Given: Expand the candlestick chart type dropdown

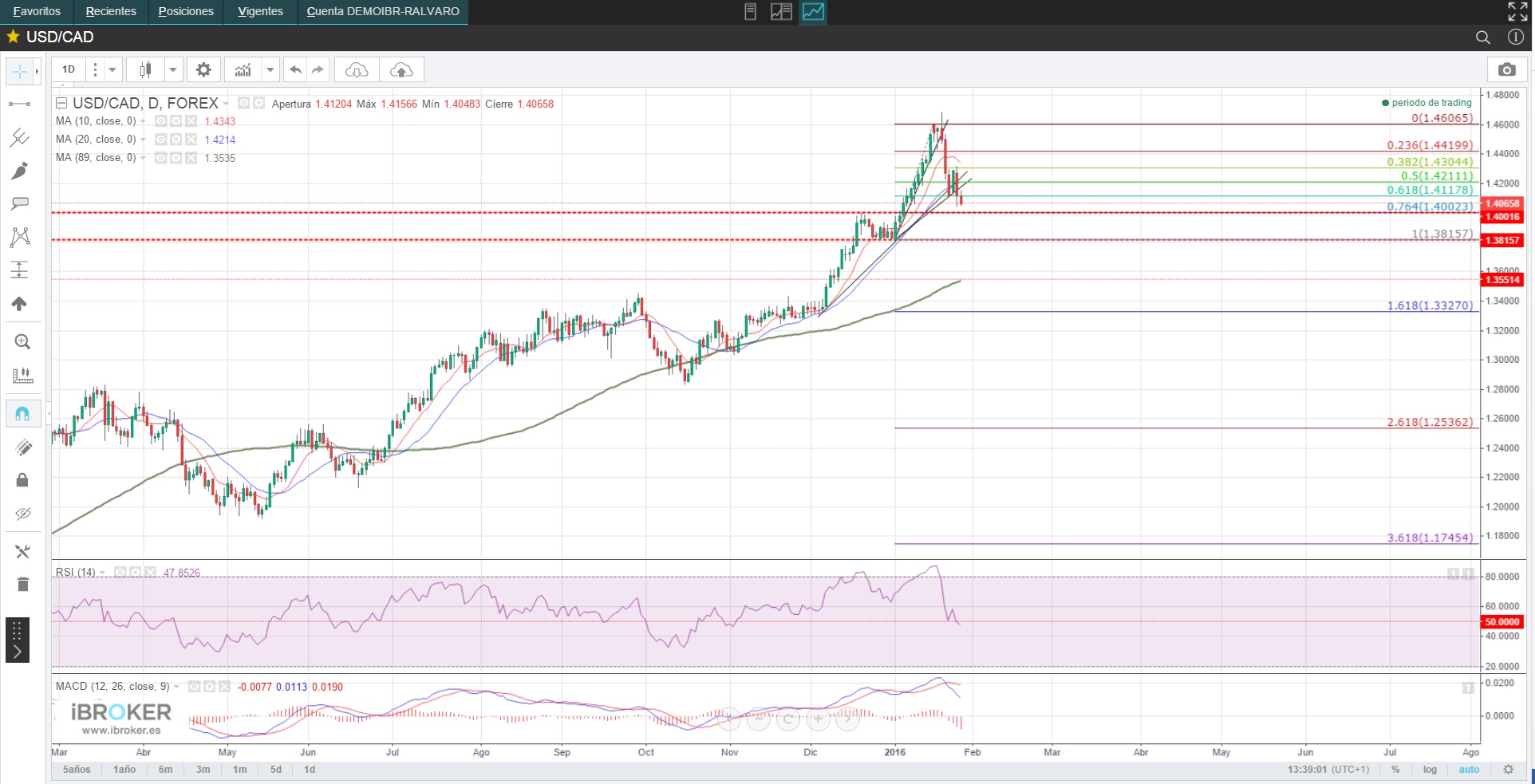Looking at the screenshot, I should [x=172, y=70].
